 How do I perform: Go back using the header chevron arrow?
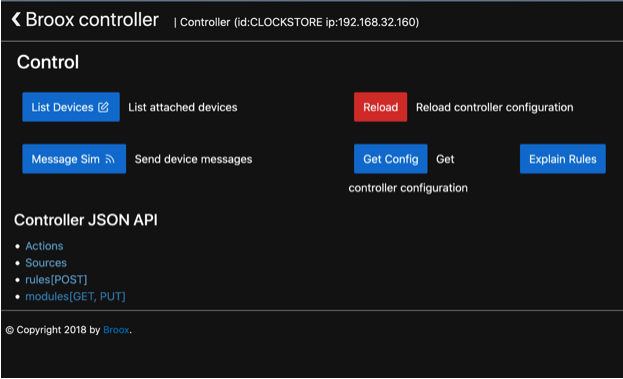(16, 19)
